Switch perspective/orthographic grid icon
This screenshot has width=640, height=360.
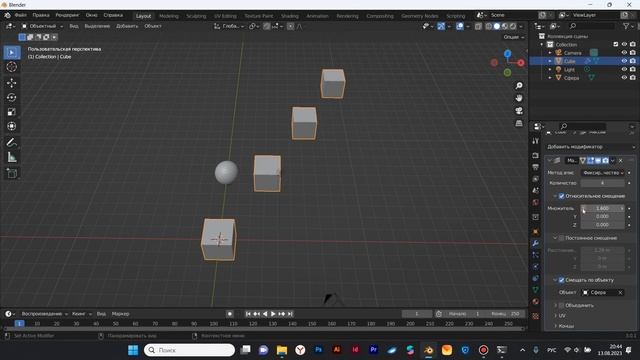pos(519,123)
